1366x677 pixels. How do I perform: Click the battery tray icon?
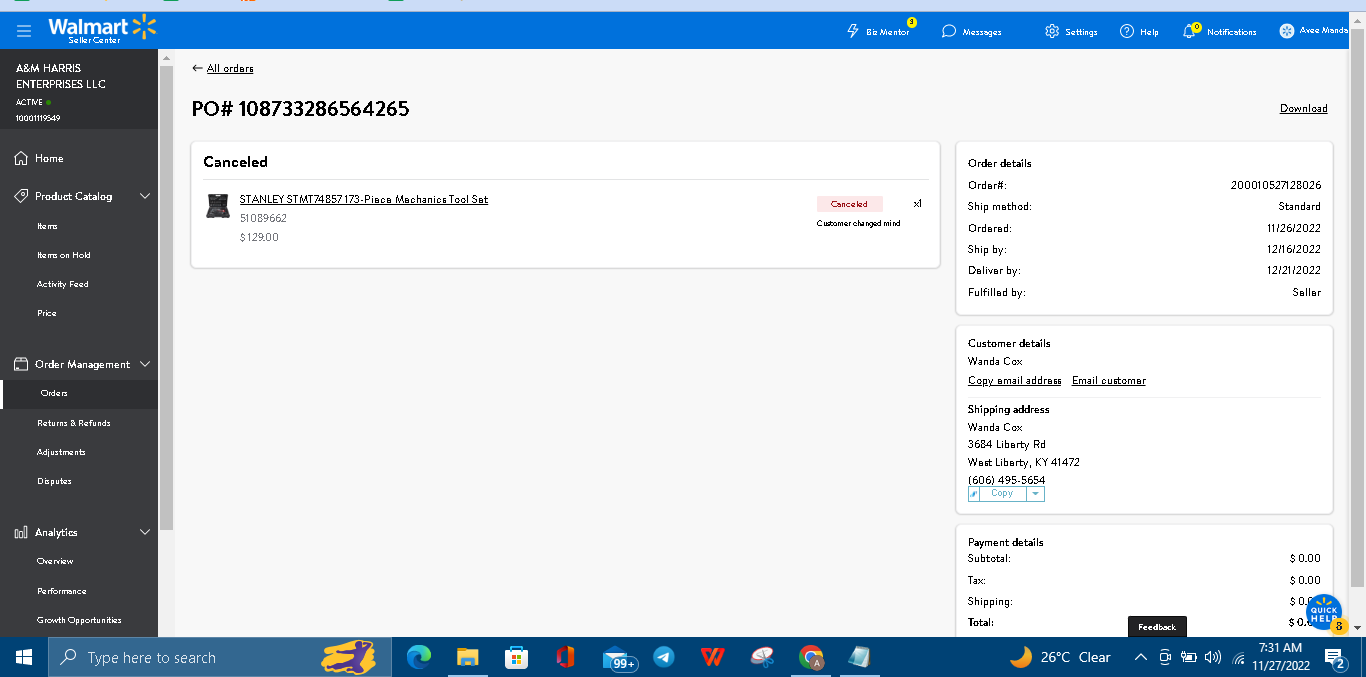point(1189,657)
